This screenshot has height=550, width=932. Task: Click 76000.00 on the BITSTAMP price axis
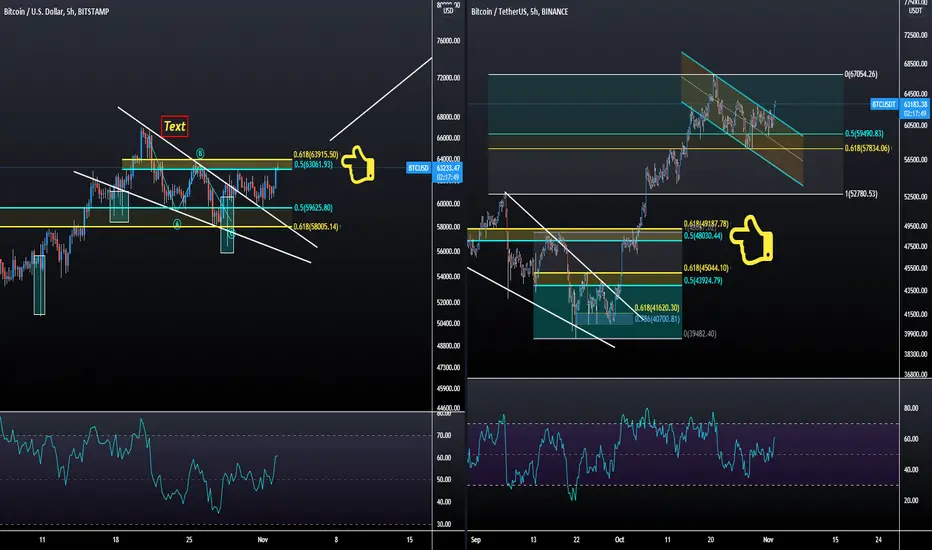(449, 41)
